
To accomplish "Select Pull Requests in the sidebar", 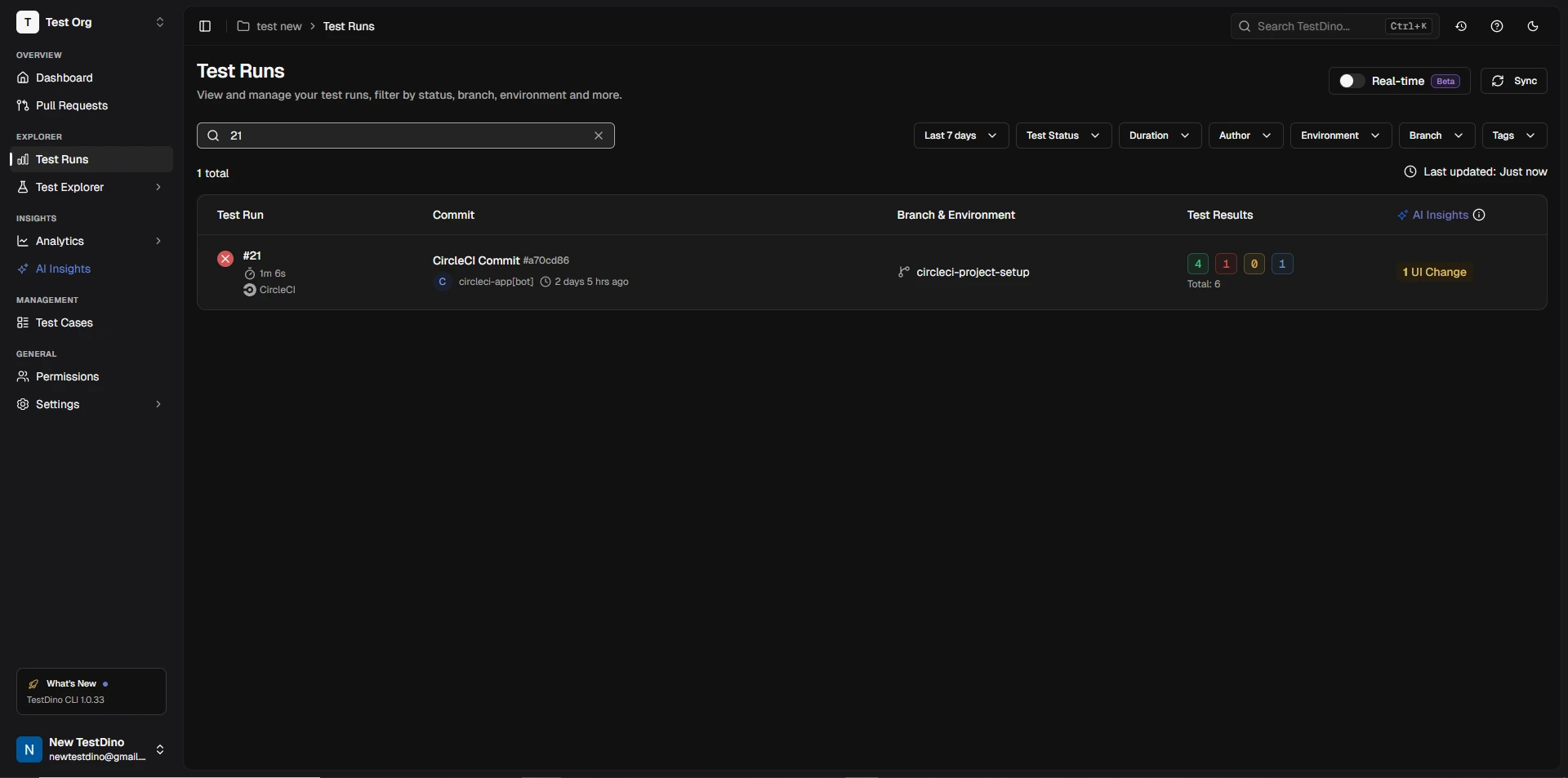I will (x=72, y=105).
